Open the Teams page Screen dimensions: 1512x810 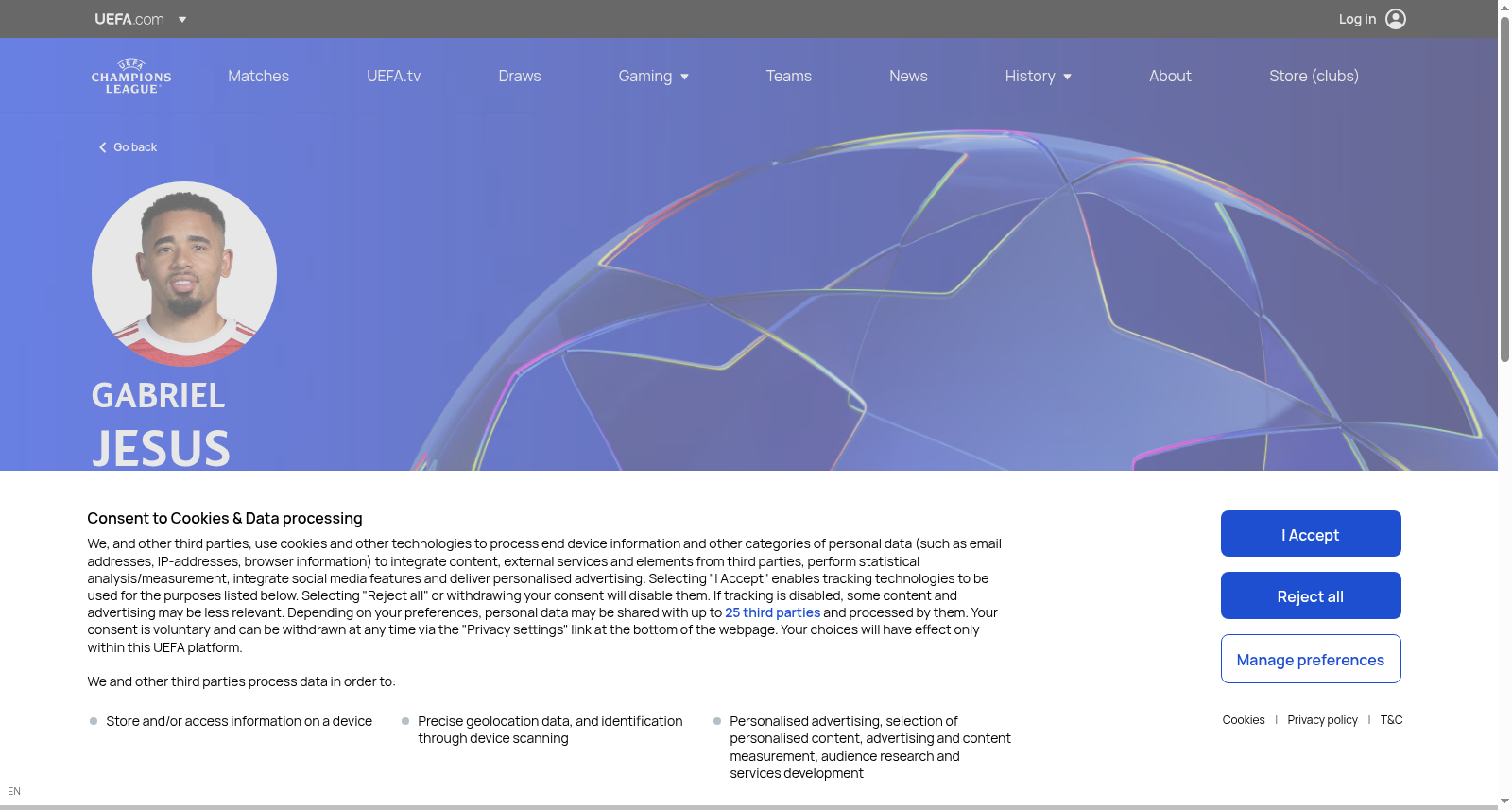click(789, 76)
